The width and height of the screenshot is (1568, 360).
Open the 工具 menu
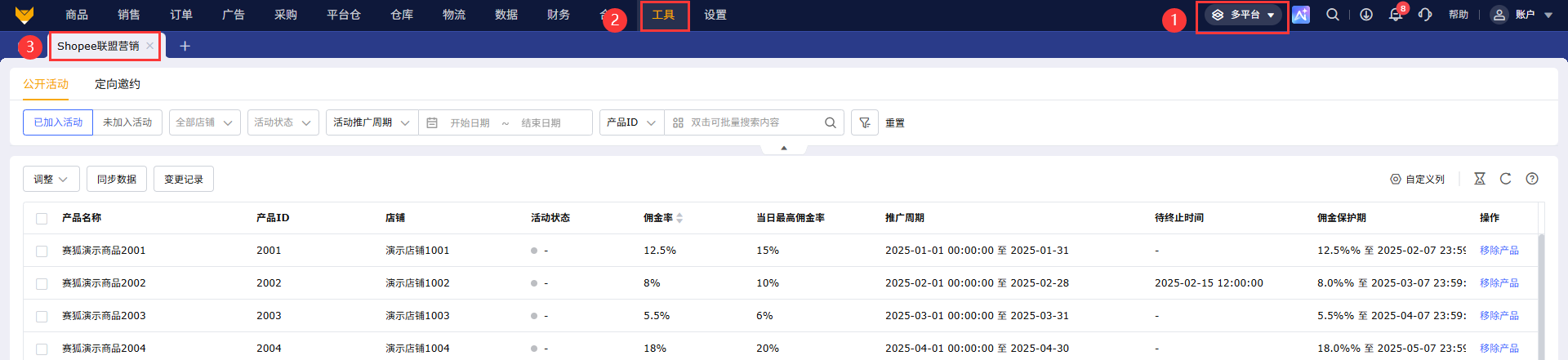click(663, 15)
